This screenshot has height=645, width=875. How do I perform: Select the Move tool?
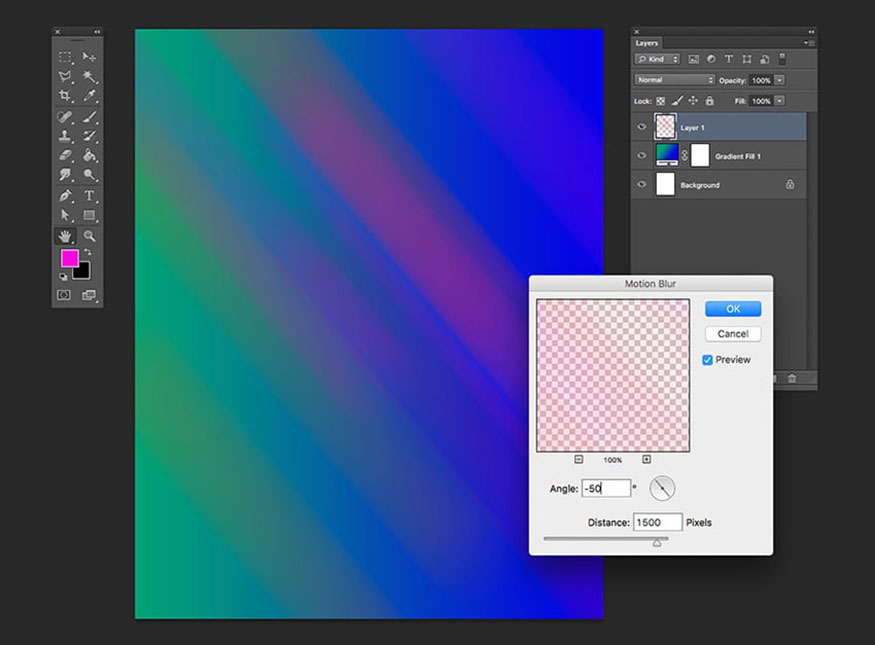pos(89,57)
